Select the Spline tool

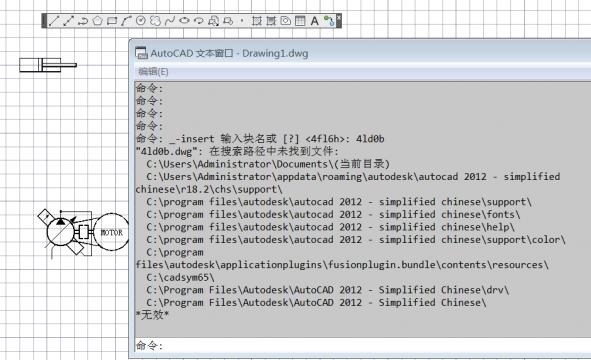pos(170,21)
